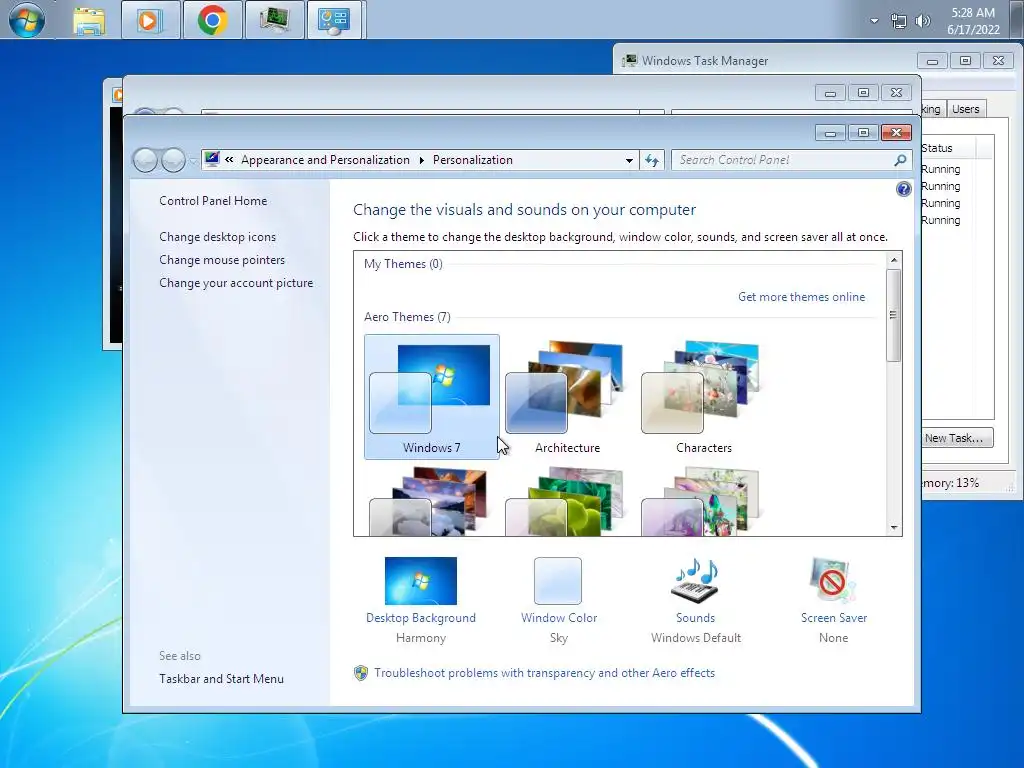Select the Windows 7 theme
This screenshot has height=768, width=1024.
(432, 397)
